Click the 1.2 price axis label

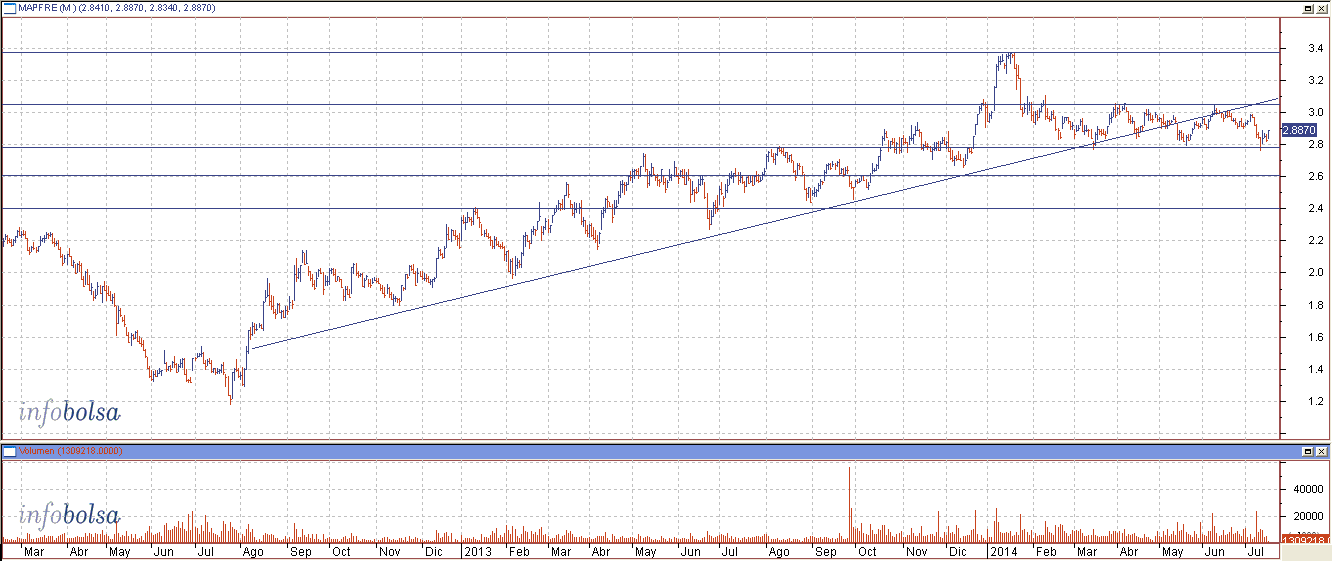click(x=1314, y=401)
